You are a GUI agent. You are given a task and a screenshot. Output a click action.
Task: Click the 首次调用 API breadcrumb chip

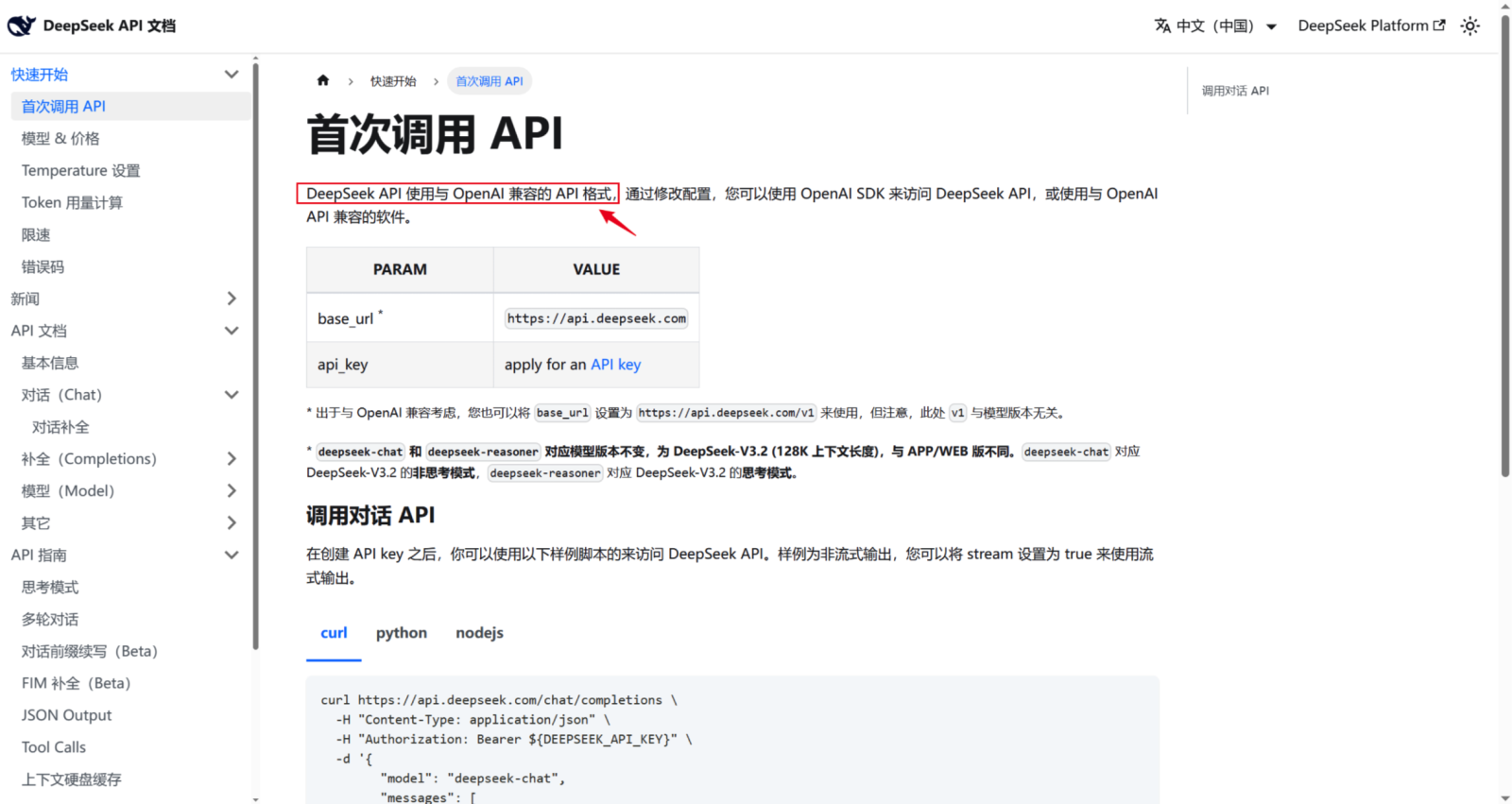(x=490, y=81)
